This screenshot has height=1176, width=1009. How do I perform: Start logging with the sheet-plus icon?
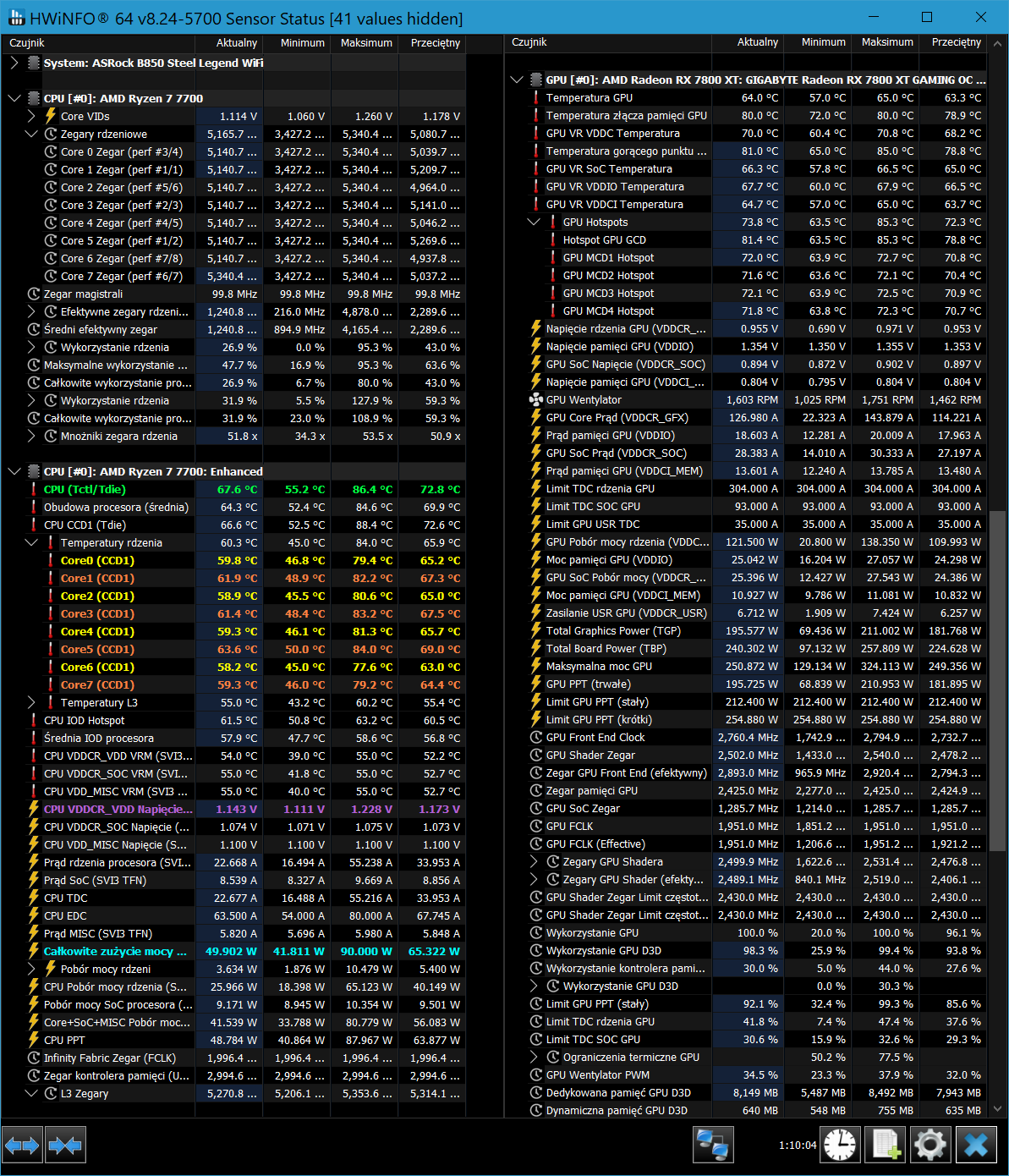[885, 1146]
